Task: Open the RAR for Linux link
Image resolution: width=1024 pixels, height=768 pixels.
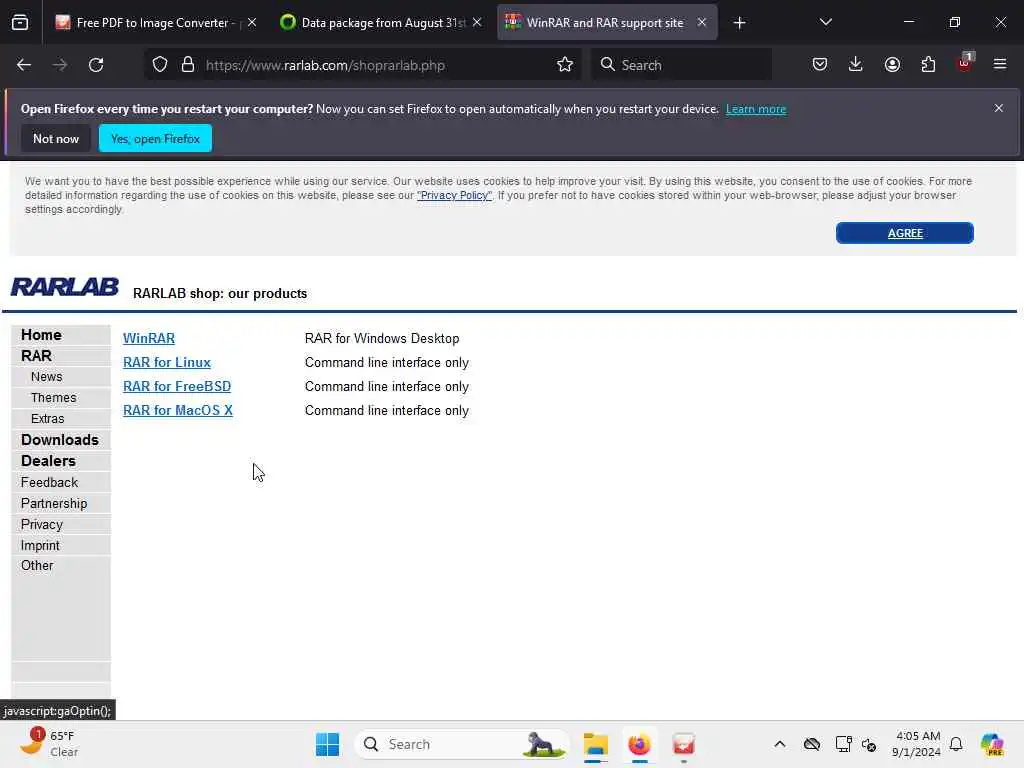Action: (x=167, y=362)
